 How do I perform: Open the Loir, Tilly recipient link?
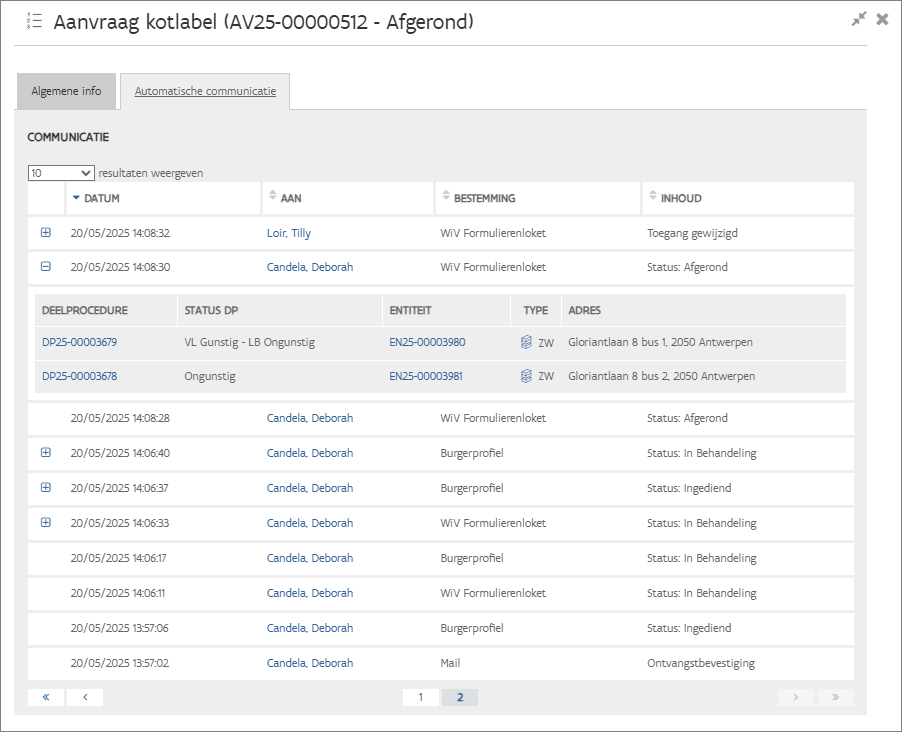(288, 233)
